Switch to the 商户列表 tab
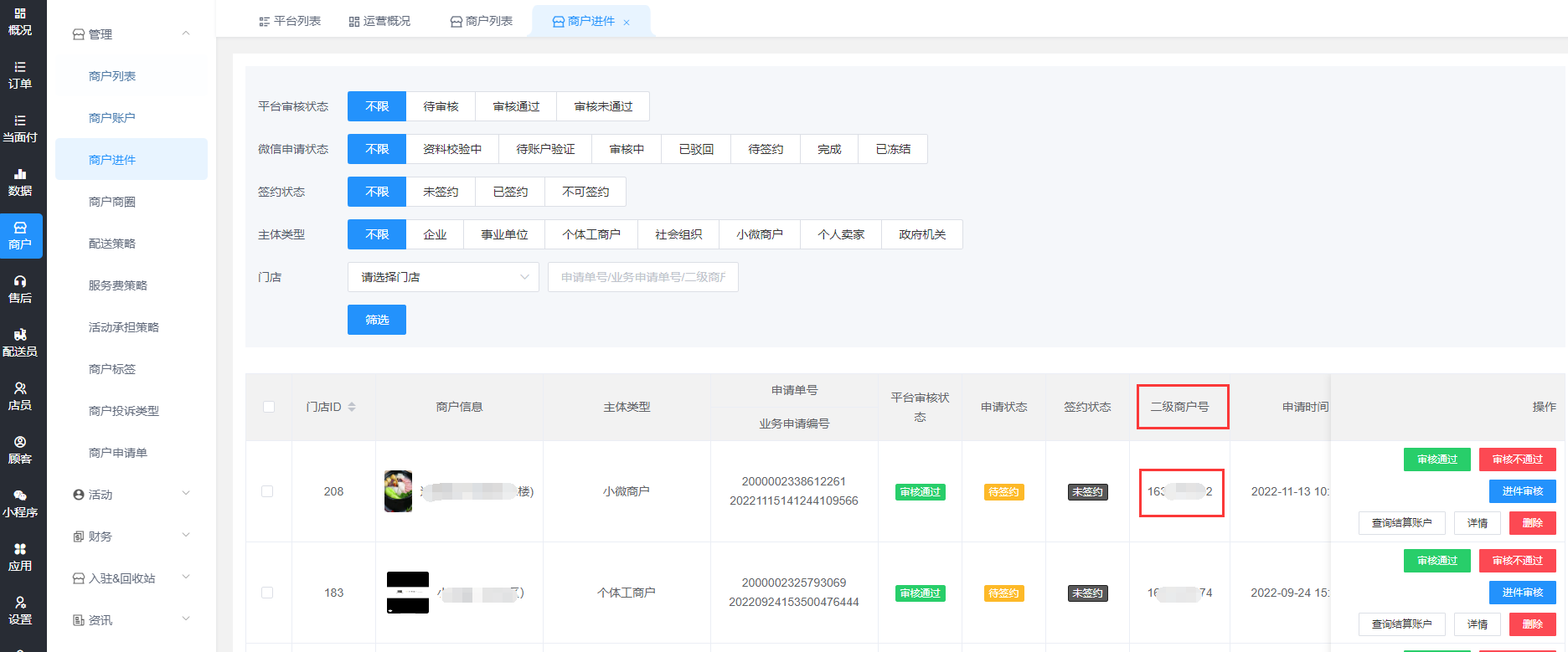 (x=482, y=21)
